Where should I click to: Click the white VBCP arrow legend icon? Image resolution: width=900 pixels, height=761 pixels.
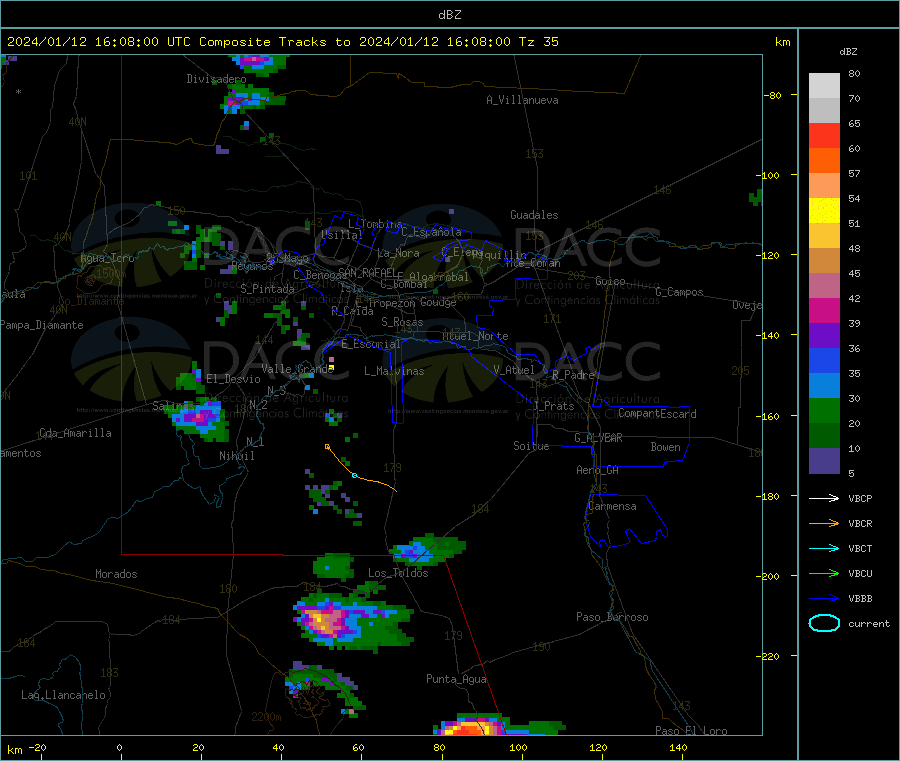tap(824, 498)
